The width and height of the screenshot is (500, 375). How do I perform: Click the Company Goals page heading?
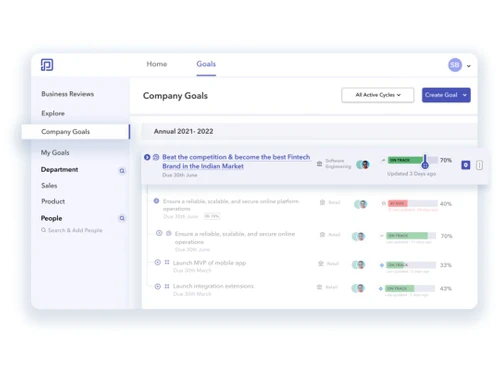point(175,96)
